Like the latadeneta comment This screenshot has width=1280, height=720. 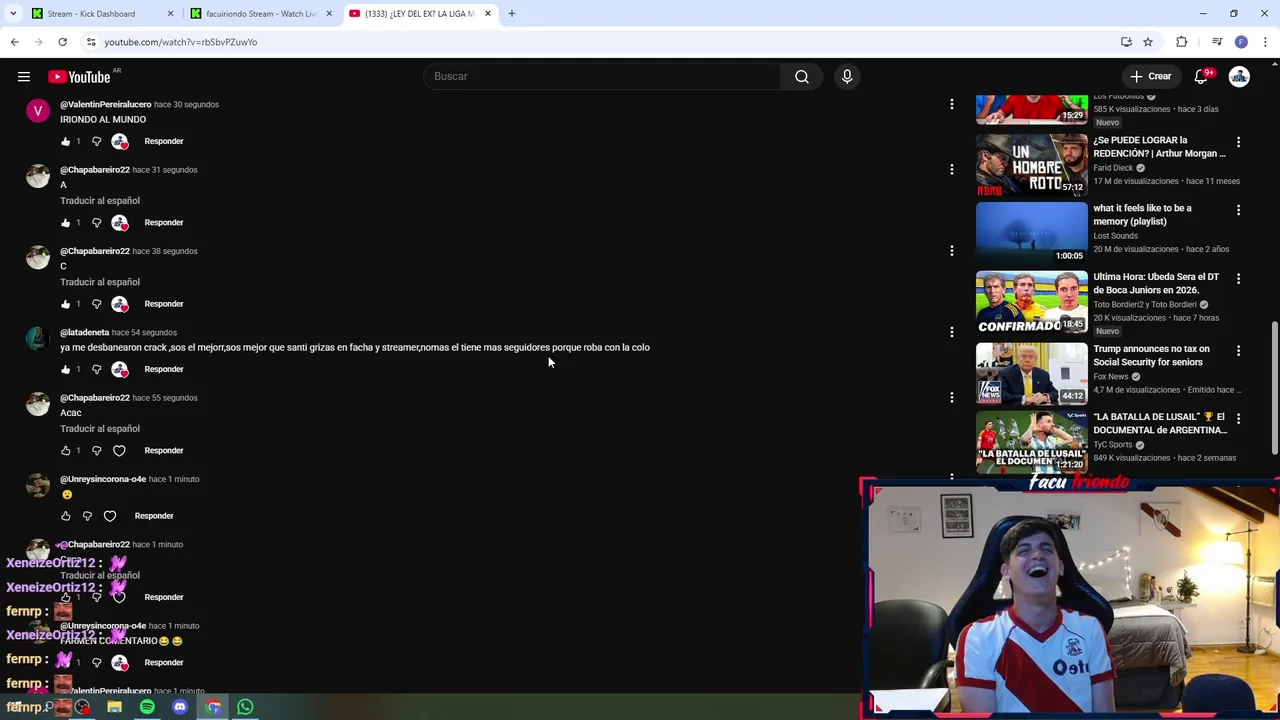tap(66, 369)
